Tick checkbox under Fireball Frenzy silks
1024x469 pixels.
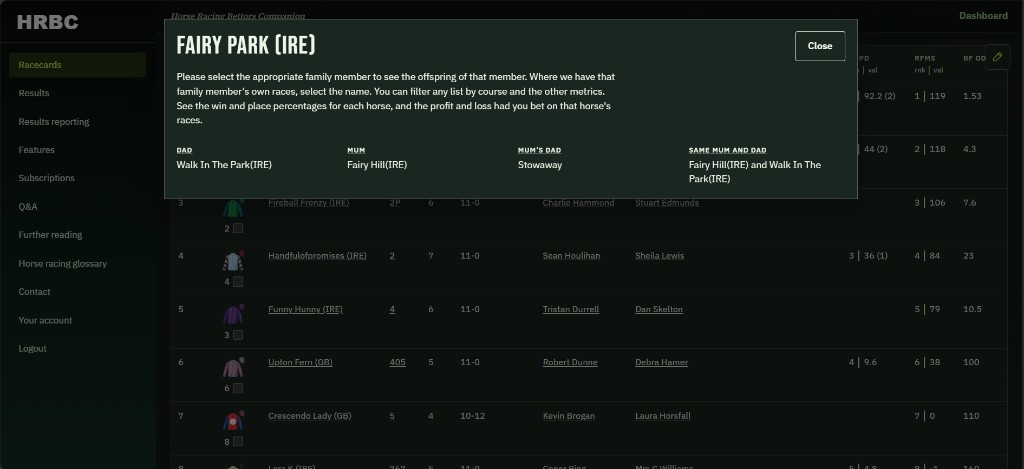click(x=238, y=229)
